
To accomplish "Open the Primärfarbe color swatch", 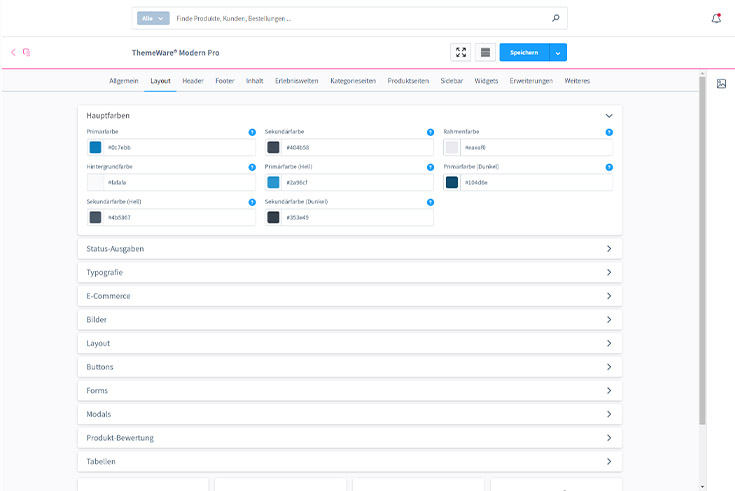I will point(96,148).
